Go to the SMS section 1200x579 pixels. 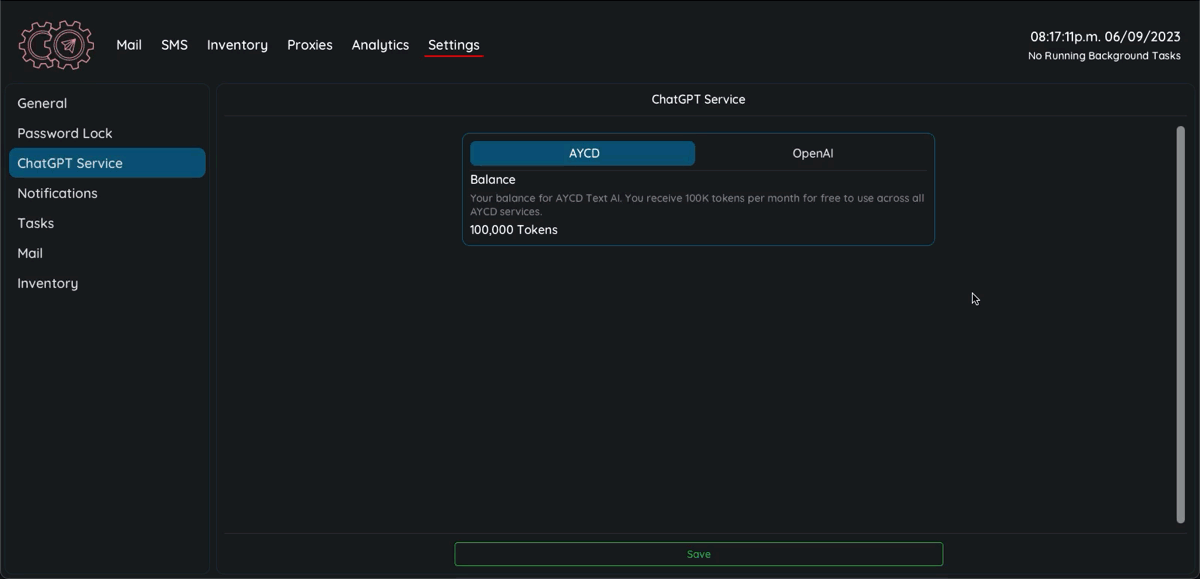(174, 45)
